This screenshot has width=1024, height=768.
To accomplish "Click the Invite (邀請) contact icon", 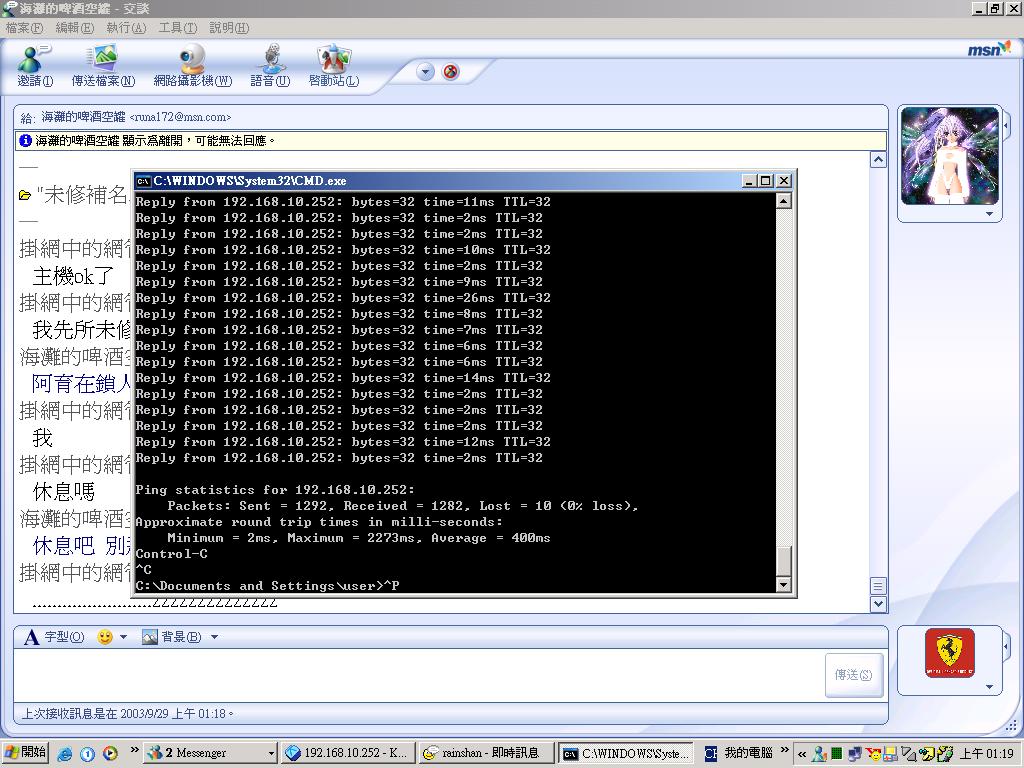I will [x=35, y=66].
